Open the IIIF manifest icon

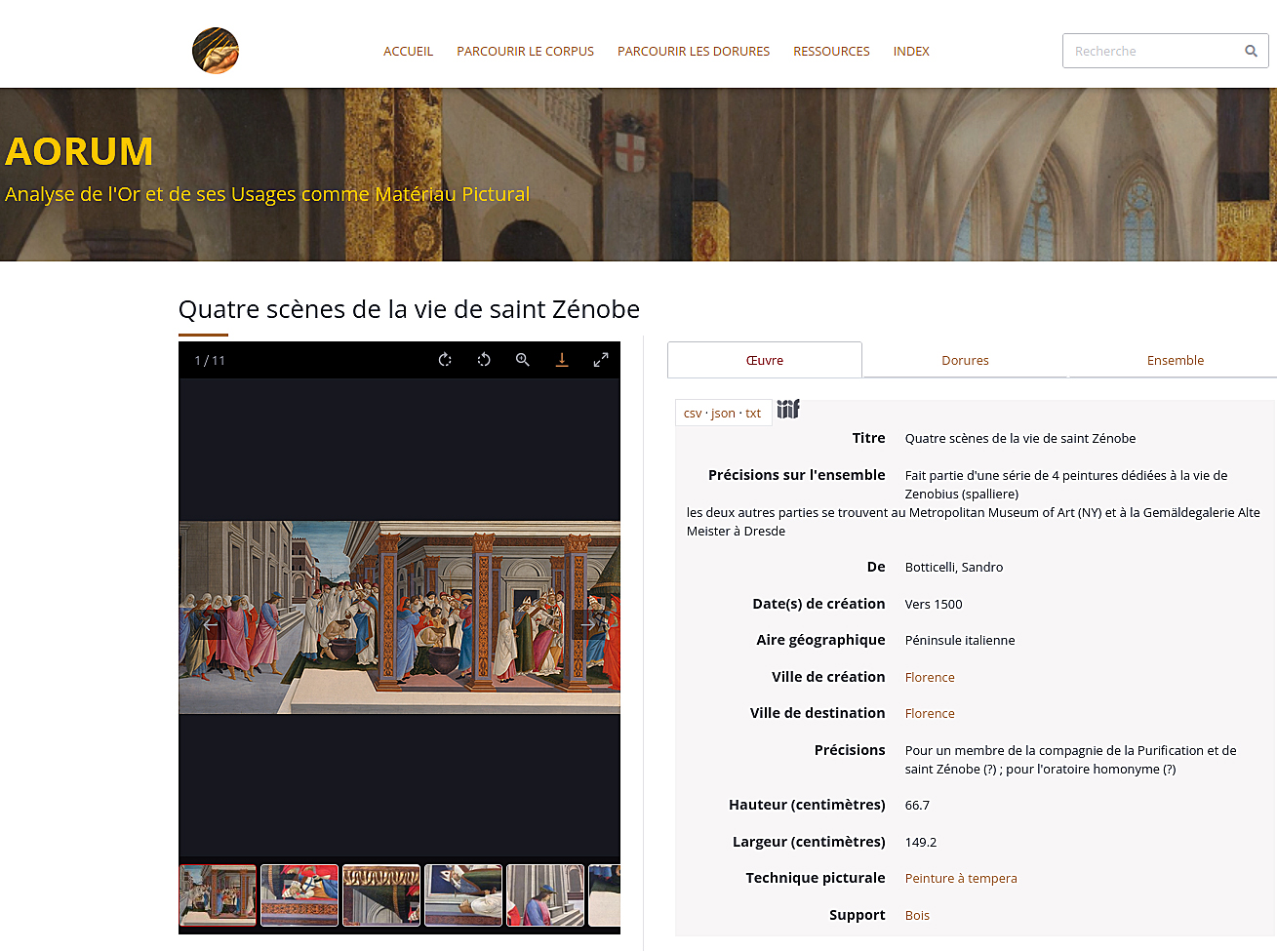click(x=788, y=409)
